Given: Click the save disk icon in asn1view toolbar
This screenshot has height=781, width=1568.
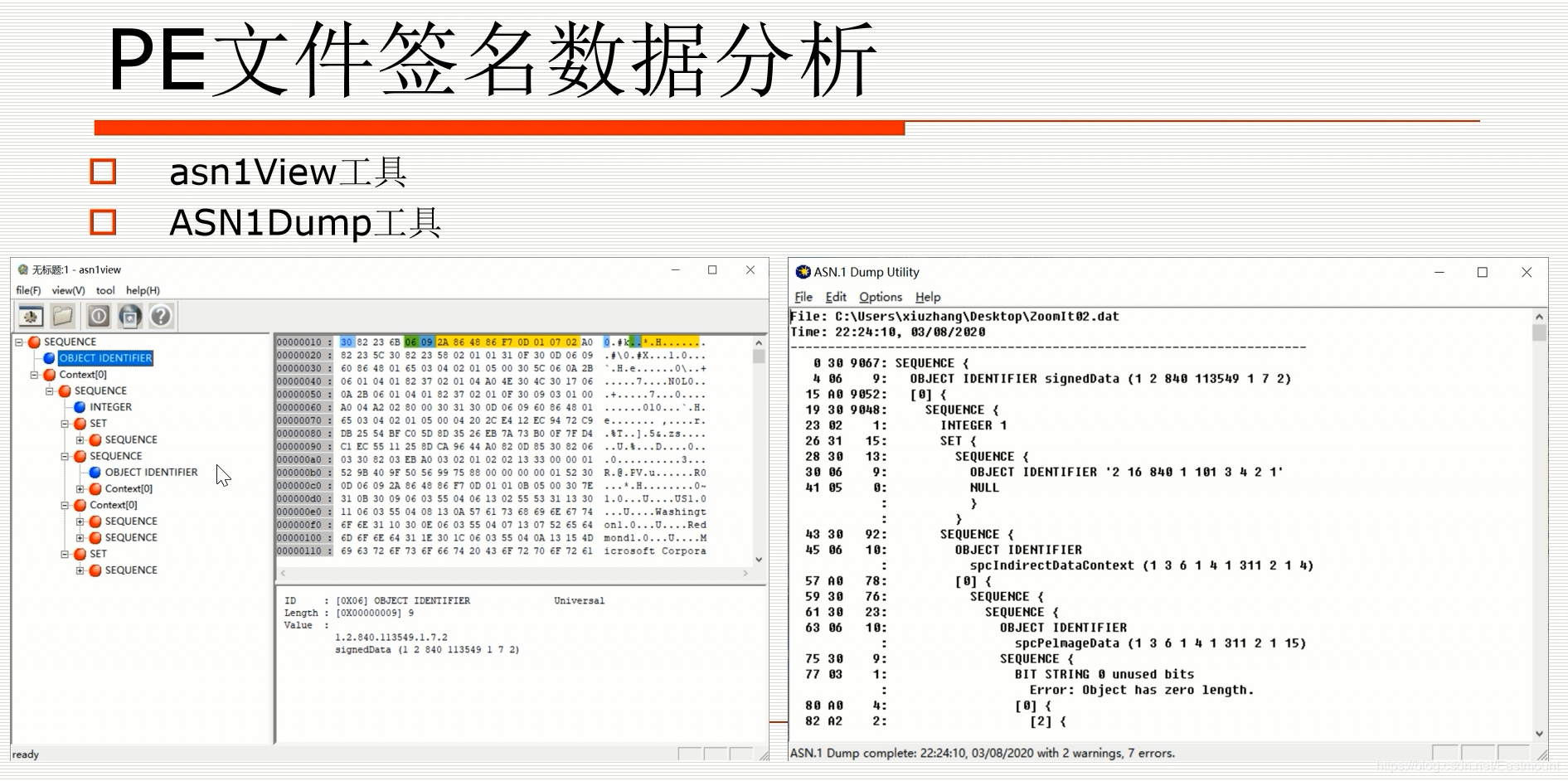Looking at the screenshot, I should coord(130,316).
